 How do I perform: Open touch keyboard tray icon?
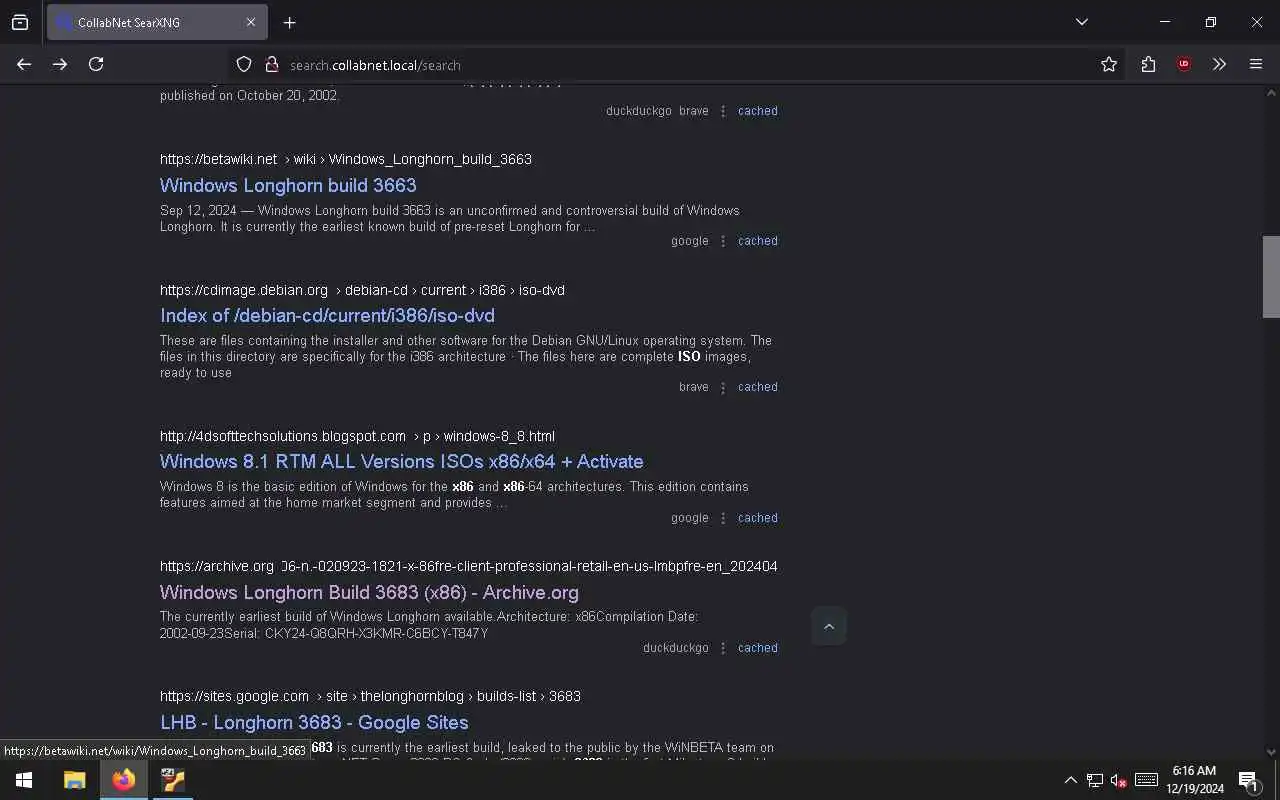coord(1147,780)
